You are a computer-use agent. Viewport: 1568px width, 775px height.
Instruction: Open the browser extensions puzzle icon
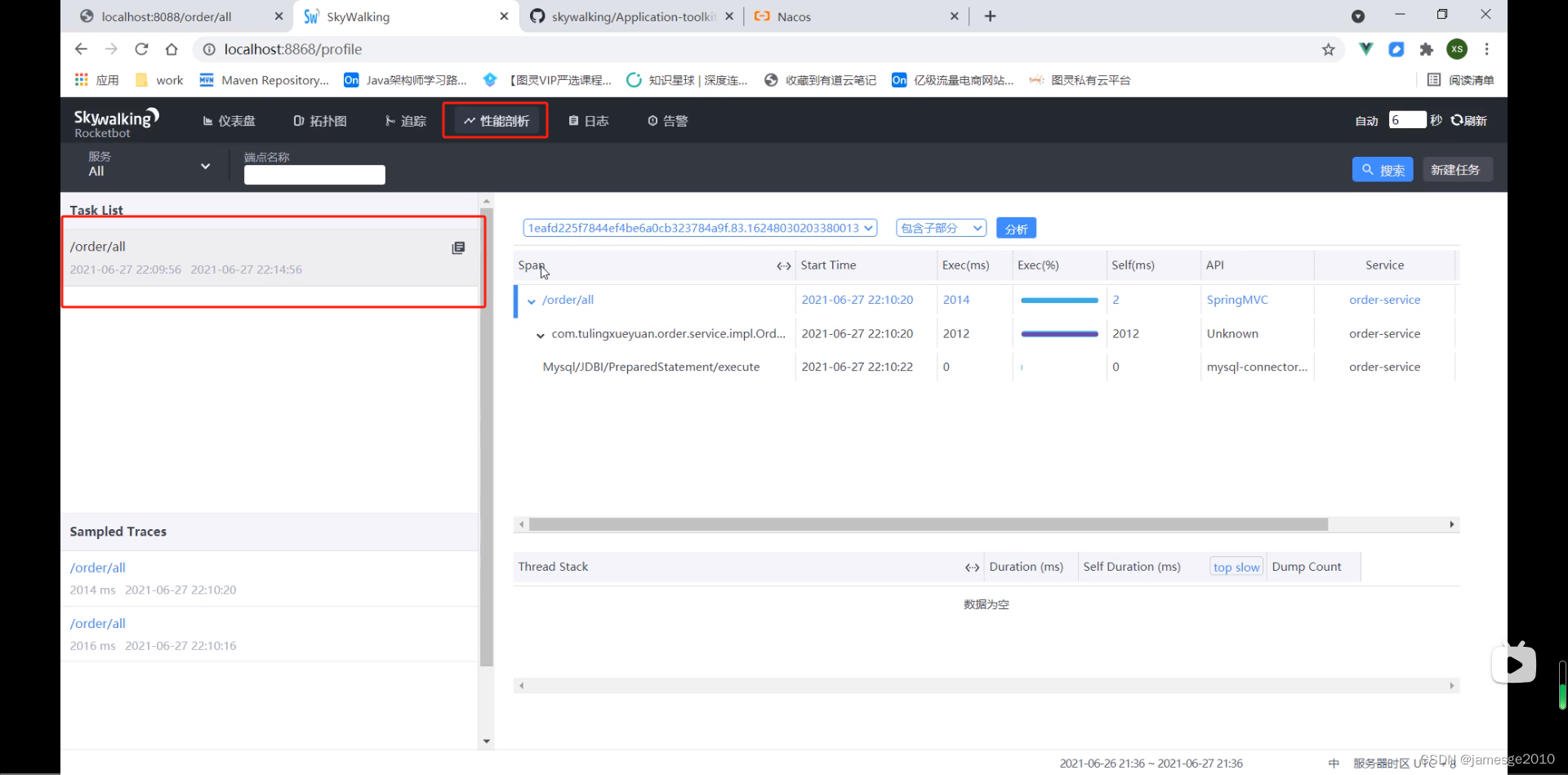pos(1426,49)
